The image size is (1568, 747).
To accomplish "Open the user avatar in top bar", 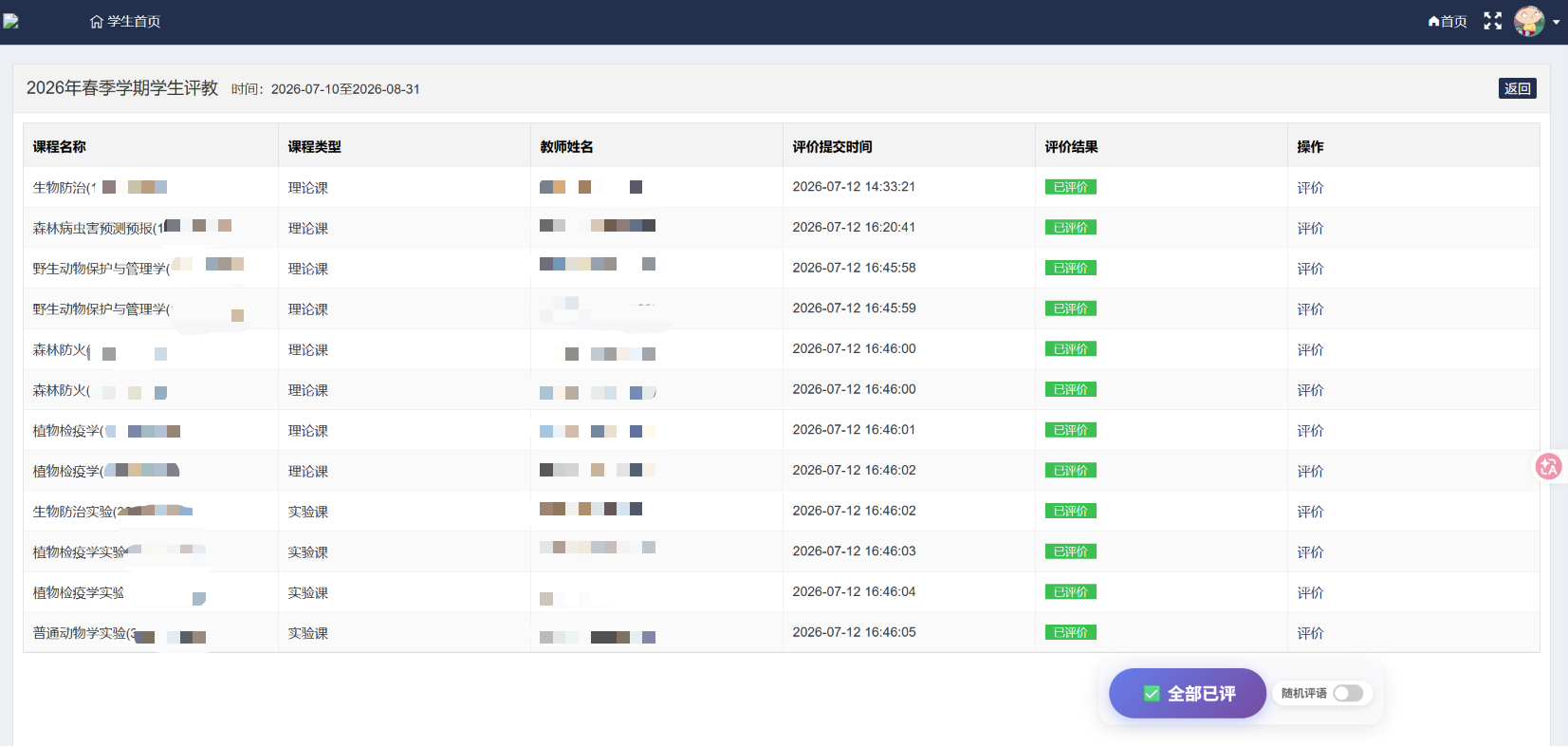I will pos(1529,21).
